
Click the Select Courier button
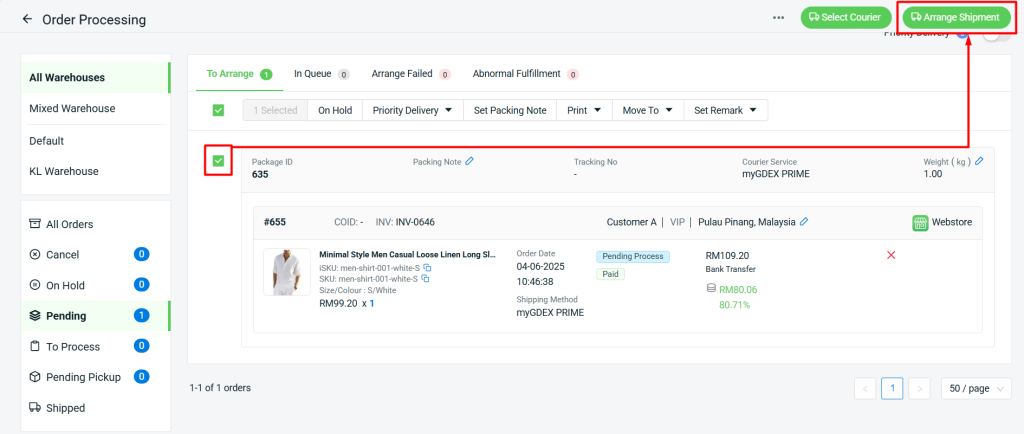[846, 18]
